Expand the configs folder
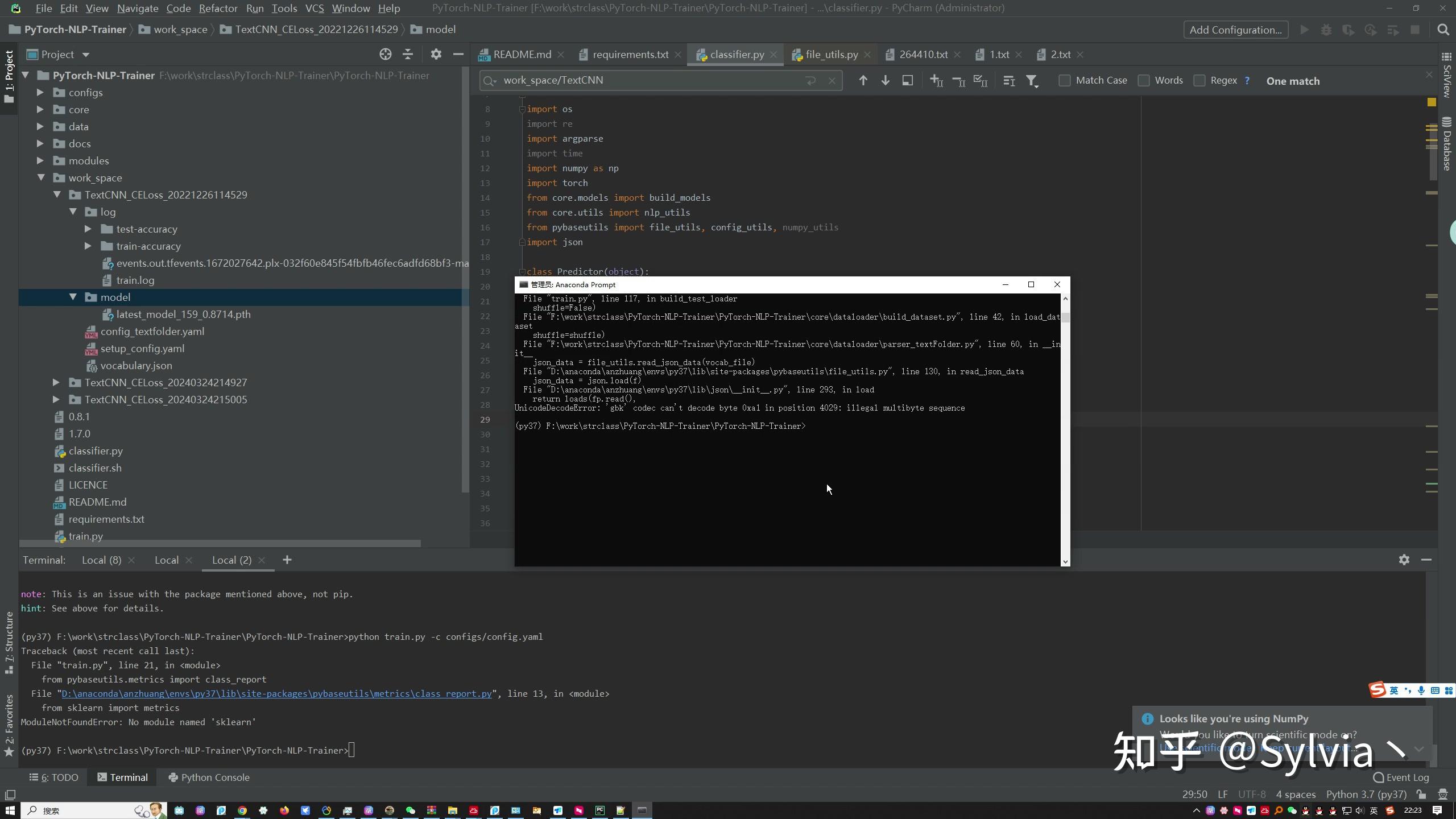 pos(39,92)
